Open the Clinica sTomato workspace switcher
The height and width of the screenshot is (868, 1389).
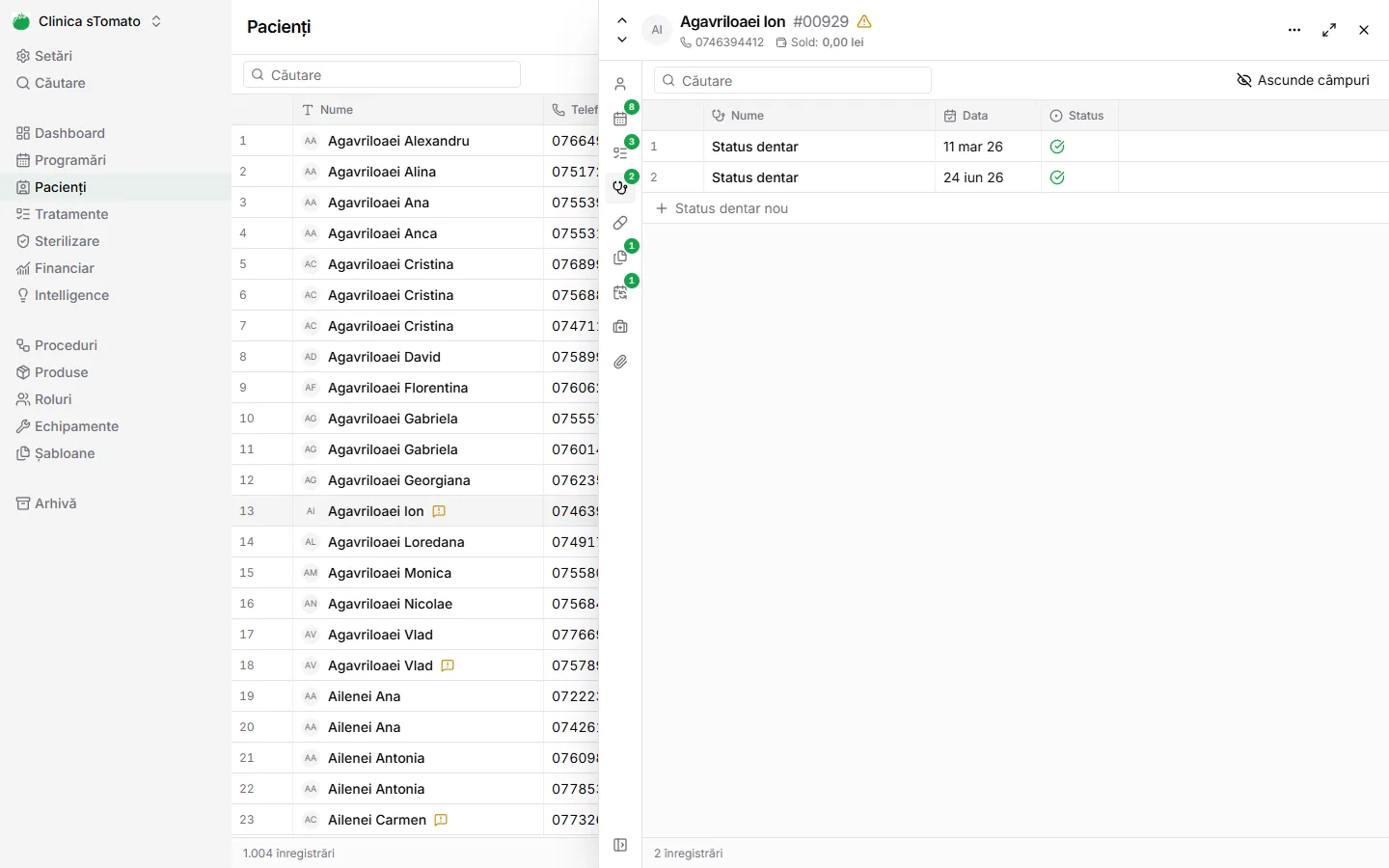(88, 21)
